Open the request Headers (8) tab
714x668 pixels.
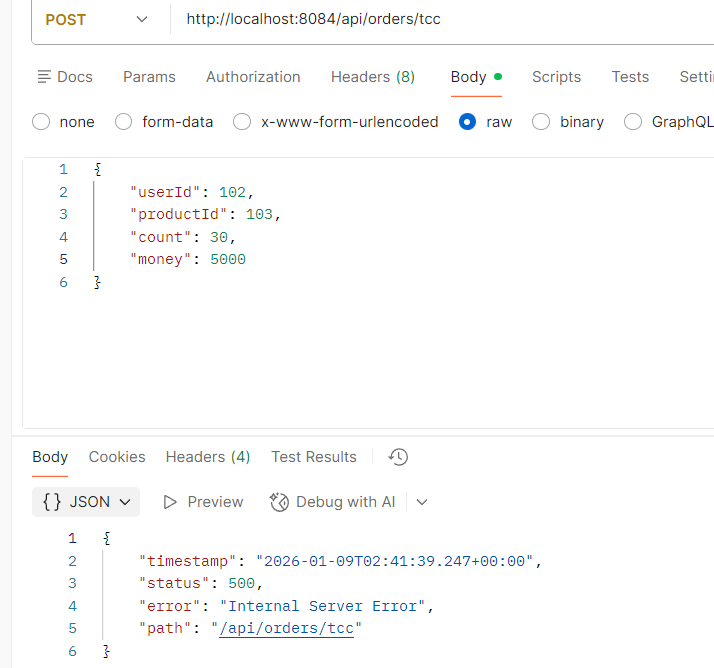coord(372,77)
